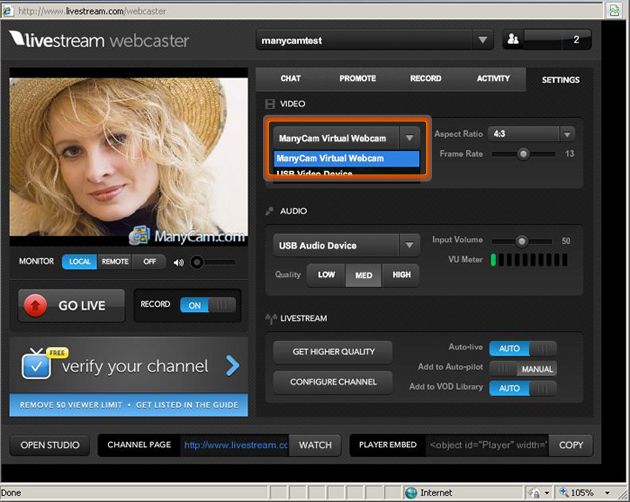This screenshot has width=630, height=502.
Task: Switch to the CHAT tab
Action: pyautogui.click(x=290, y=78)
